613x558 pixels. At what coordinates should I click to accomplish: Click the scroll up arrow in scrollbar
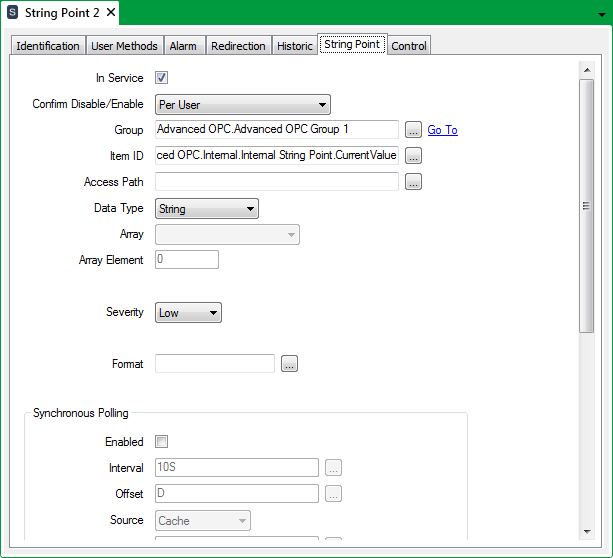pos(586,70)
